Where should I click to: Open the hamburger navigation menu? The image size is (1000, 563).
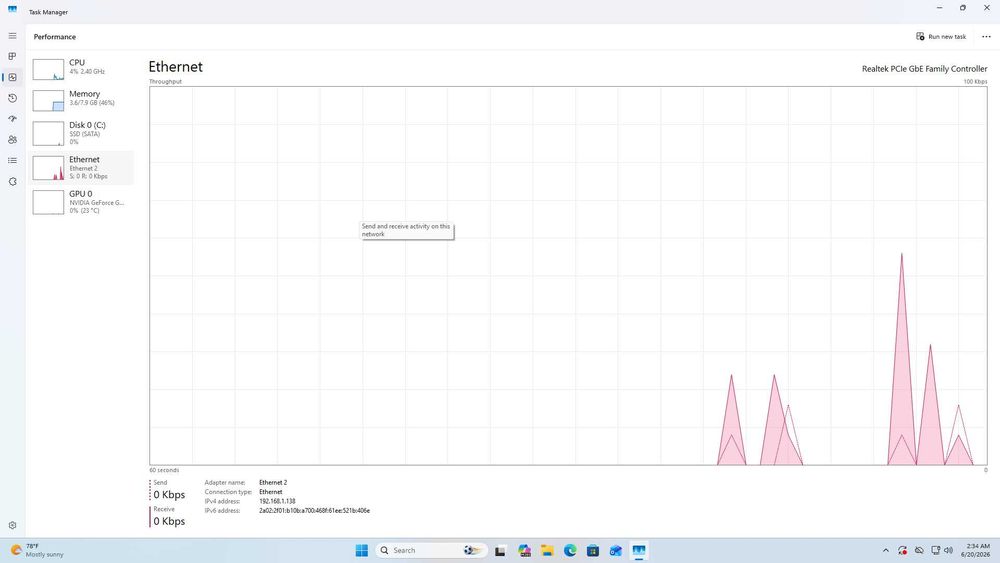tap(12, 36)
